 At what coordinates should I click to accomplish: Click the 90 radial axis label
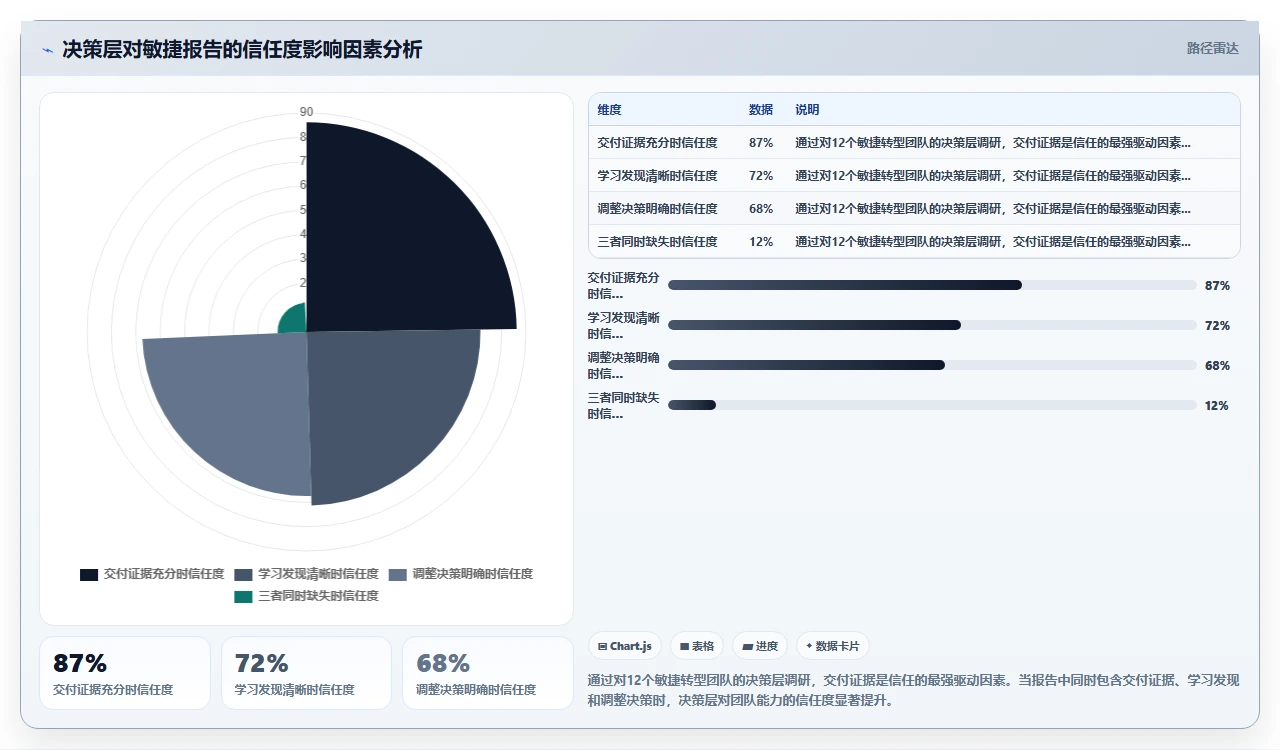(306, 112)
